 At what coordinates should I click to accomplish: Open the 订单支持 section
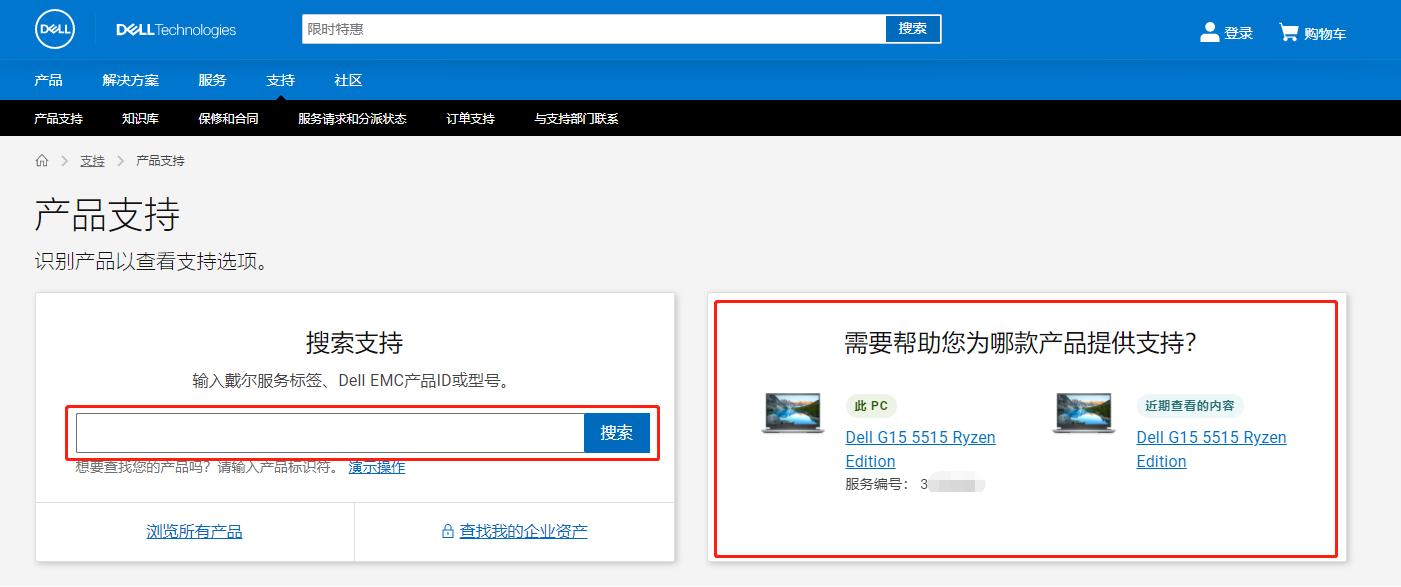[x=470, y=118]
